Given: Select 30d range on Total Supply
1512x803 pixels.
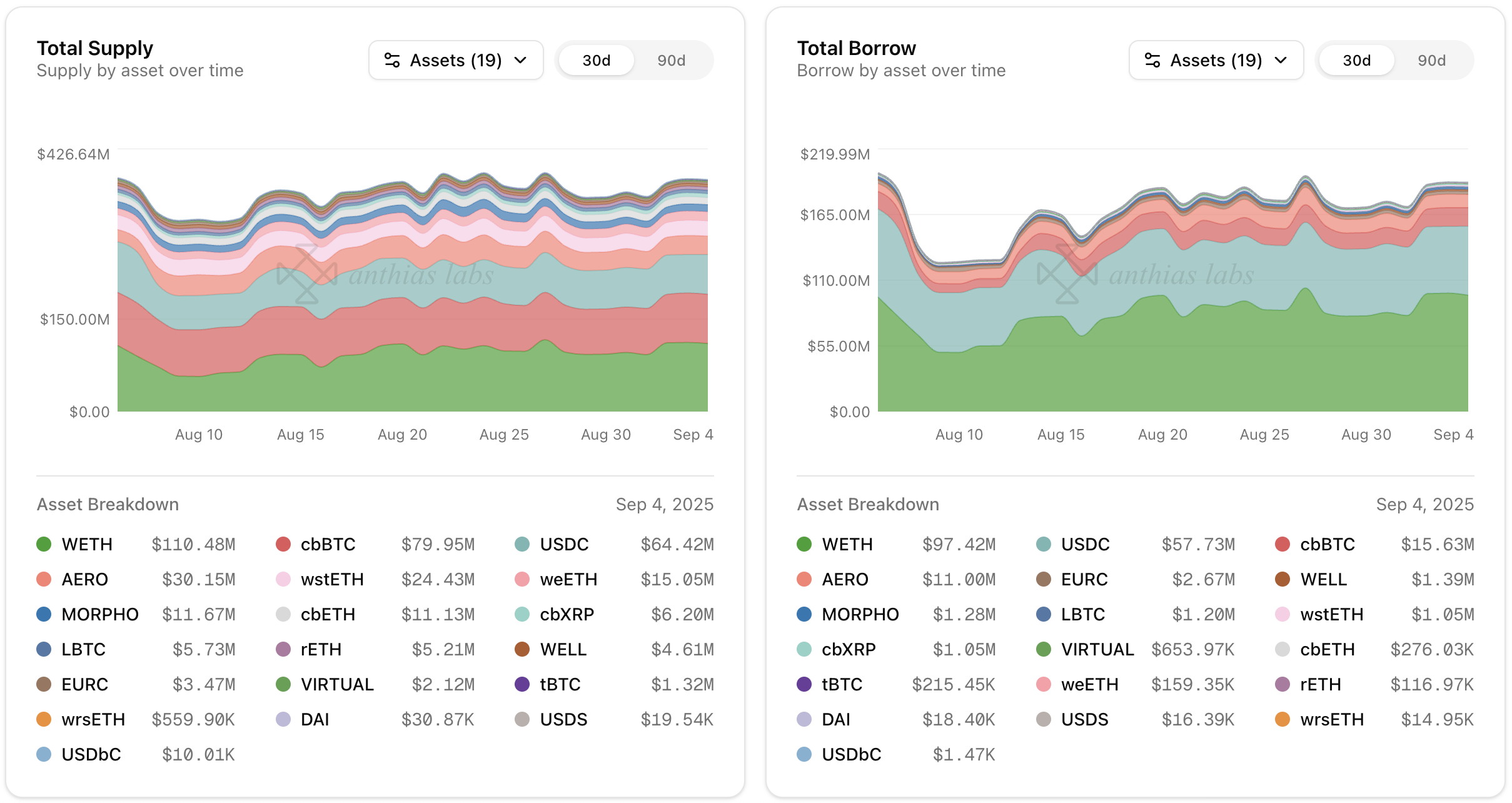Looking at the screenshot, I should coord(596,60).
